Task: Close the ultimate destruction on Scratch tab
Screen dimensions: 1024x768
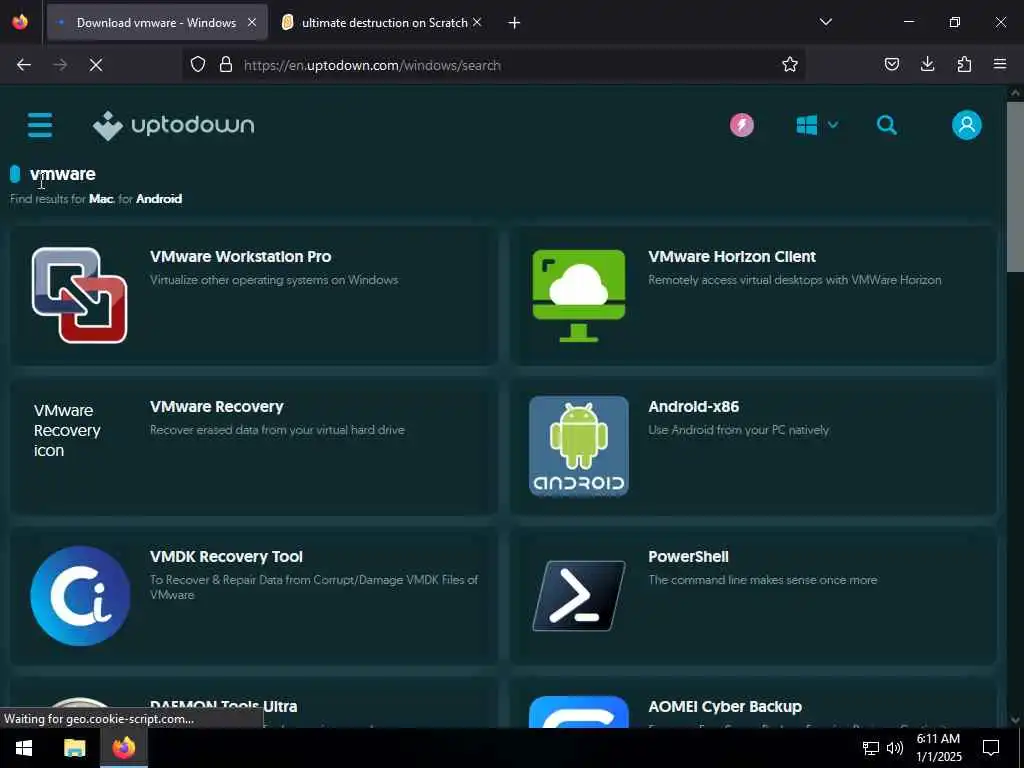Action: (x=477, y=22)
